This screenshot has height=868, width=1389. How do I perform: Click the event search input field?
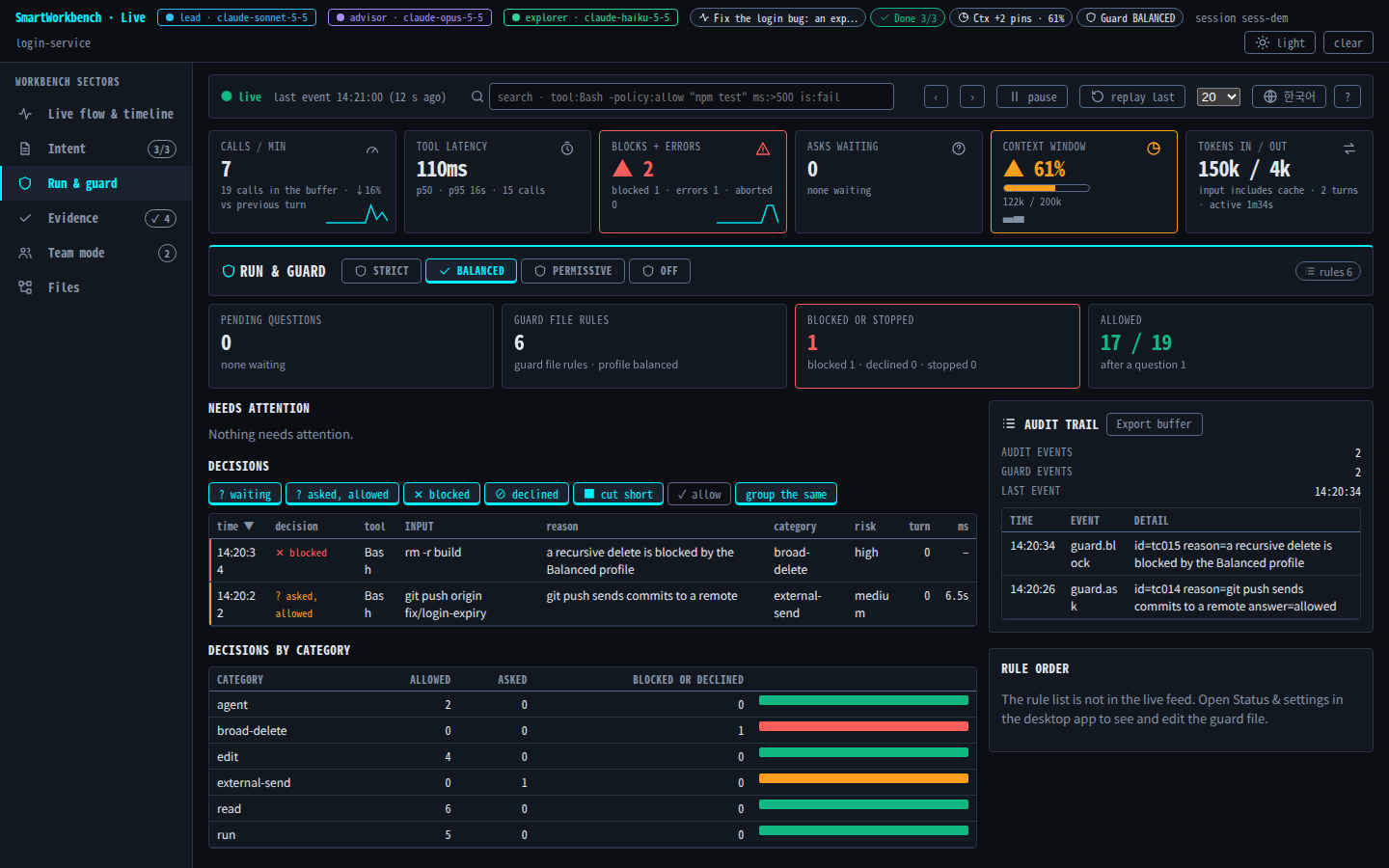click(x=692, y=96)
